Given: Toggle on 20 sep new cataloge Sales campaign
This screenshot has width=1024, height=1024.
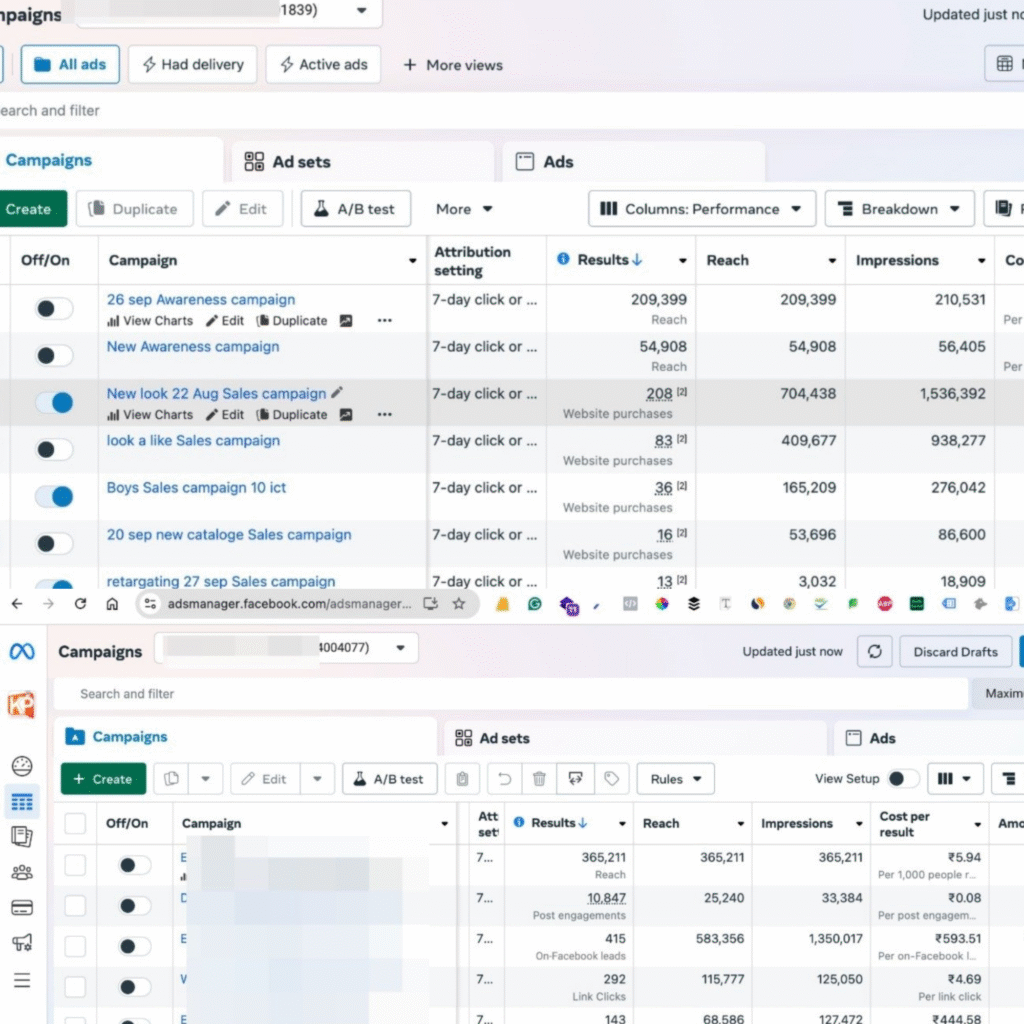Looking at the screenshot, I should 54,543.
